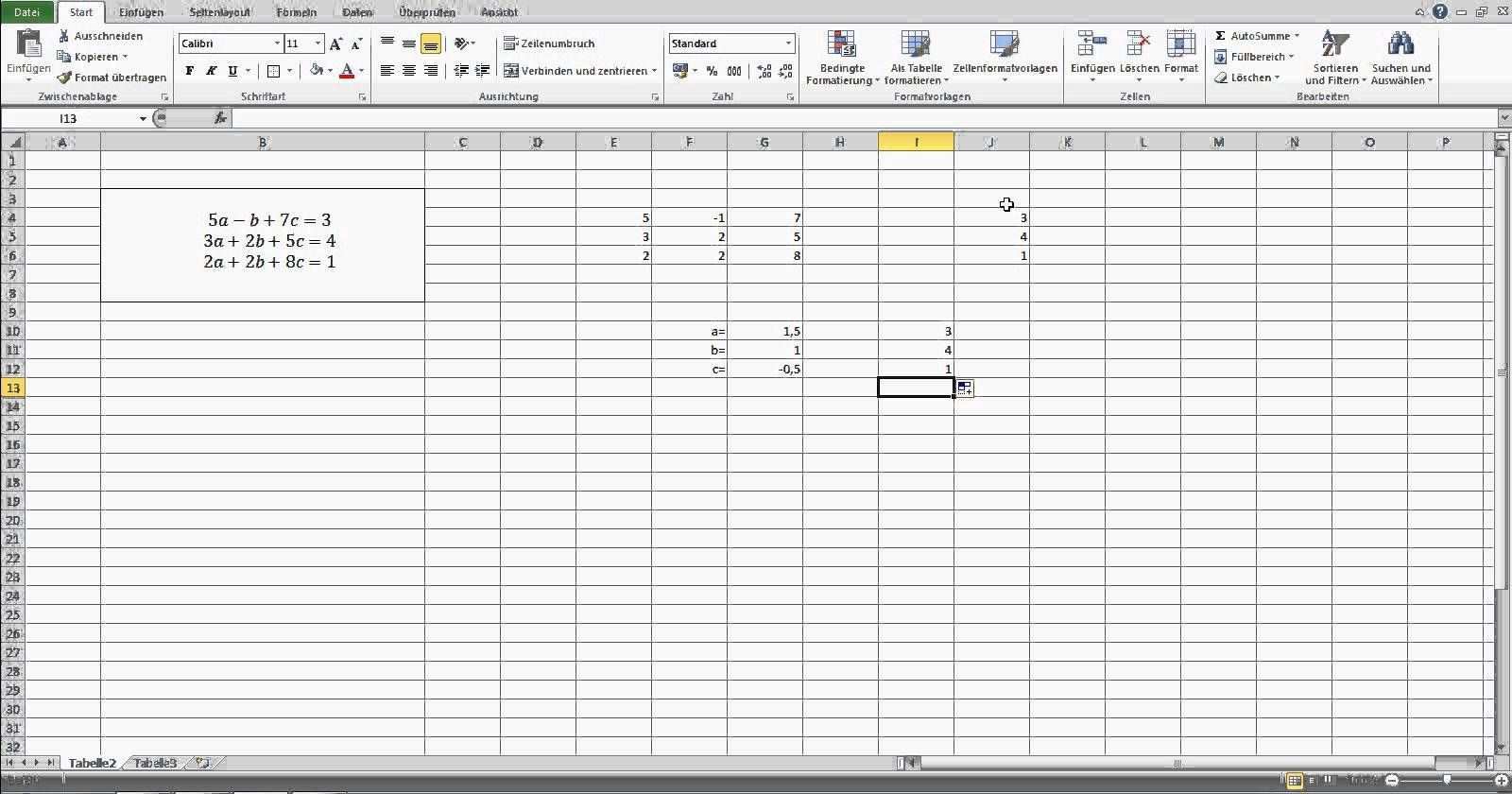Click Verbinden und zentrieren button
This screenshot has height=794, width=1512.
click(x=579, y=71)
